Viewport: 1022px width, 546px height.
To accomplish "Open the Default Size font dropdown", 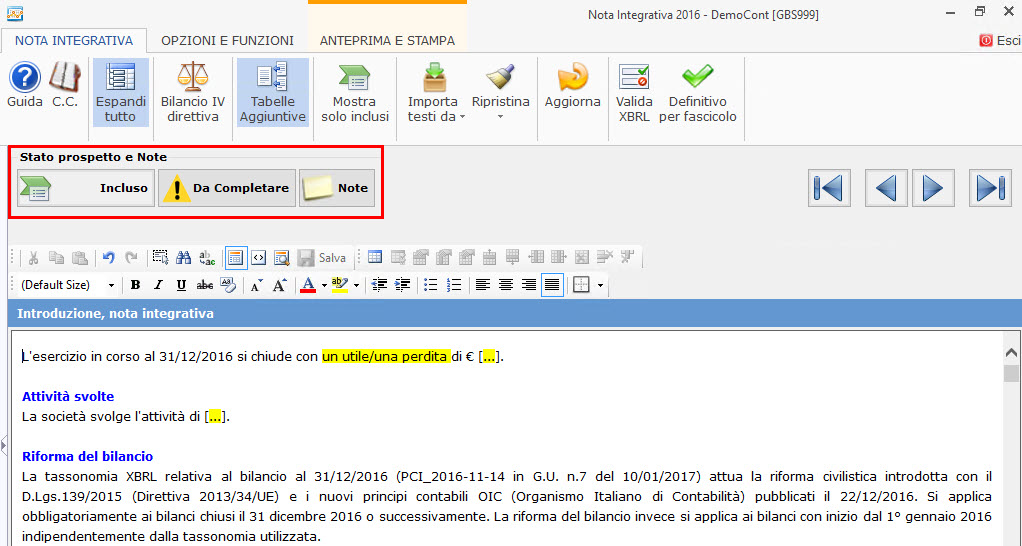I will click(x=111, y=285).
